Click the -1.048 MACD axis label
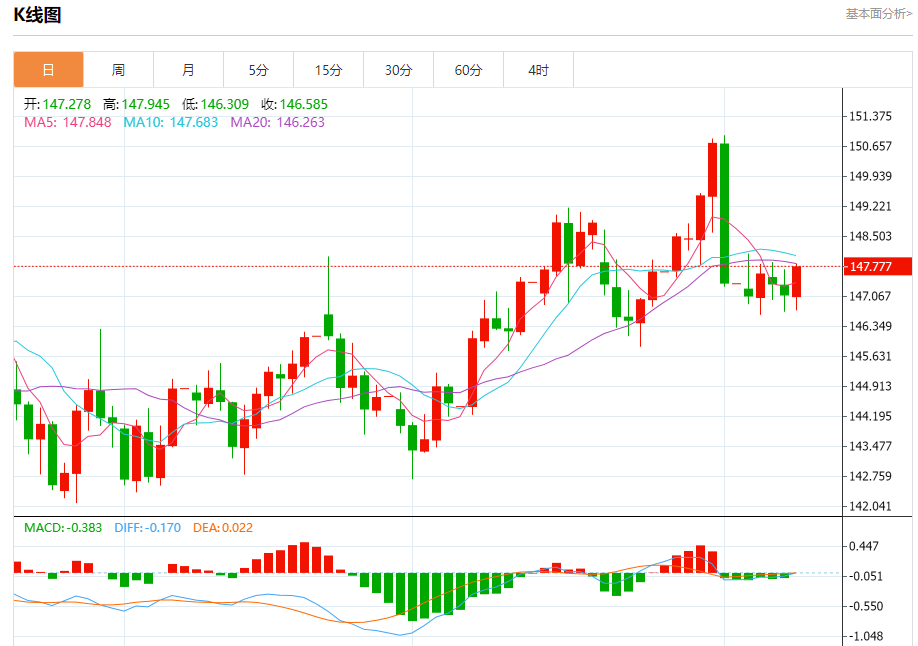 point(866,636)
